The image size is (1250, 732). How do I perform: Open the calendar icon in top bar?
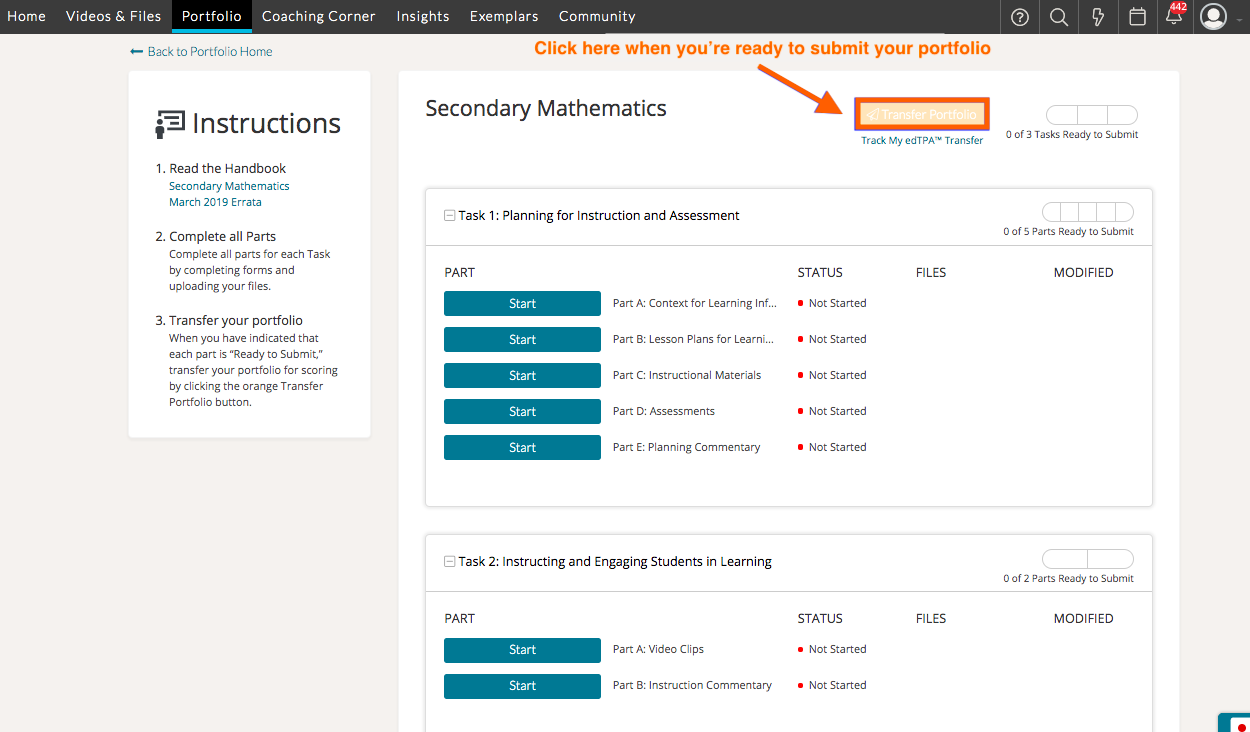[x=1137, y=17]
